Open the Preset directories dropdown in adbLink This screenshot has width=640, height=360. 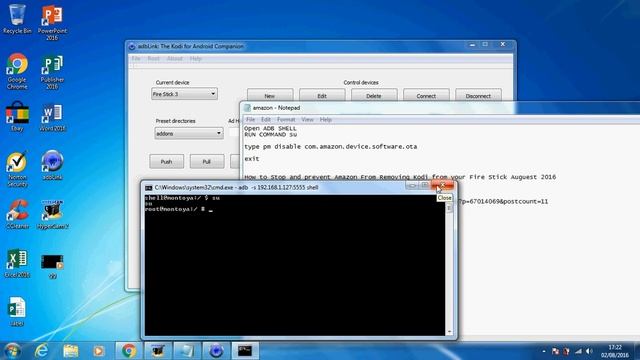[189, 133]
